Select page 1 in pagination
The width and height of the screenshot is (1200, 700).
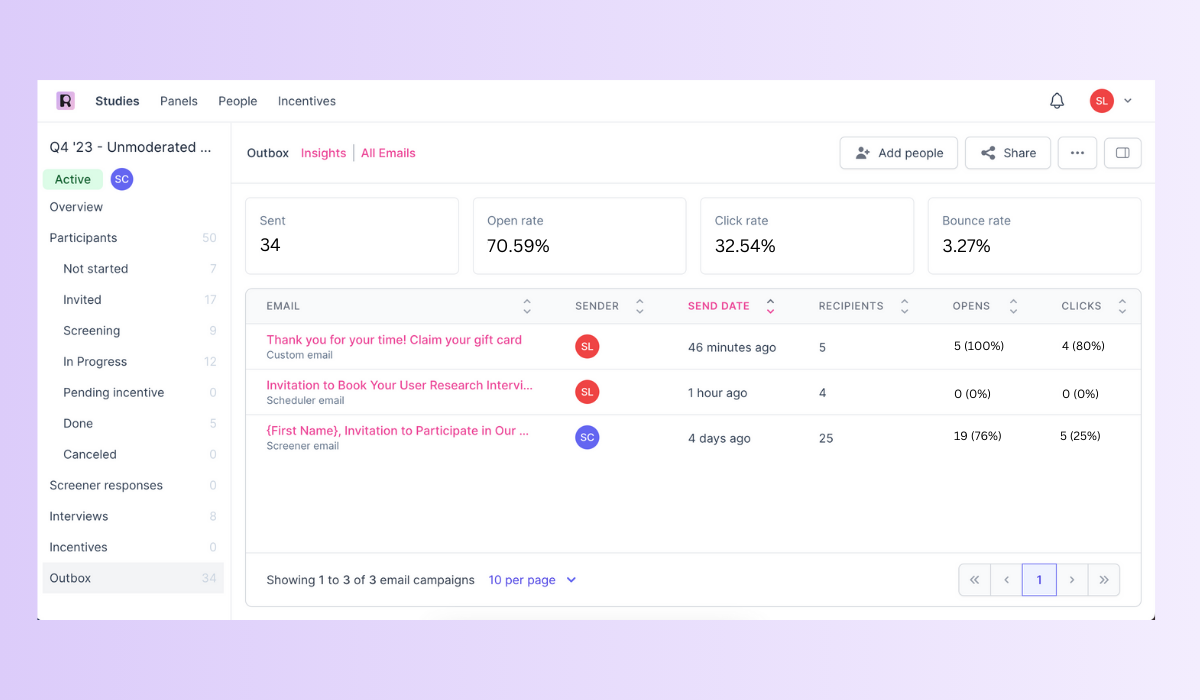coord(1039,580)
